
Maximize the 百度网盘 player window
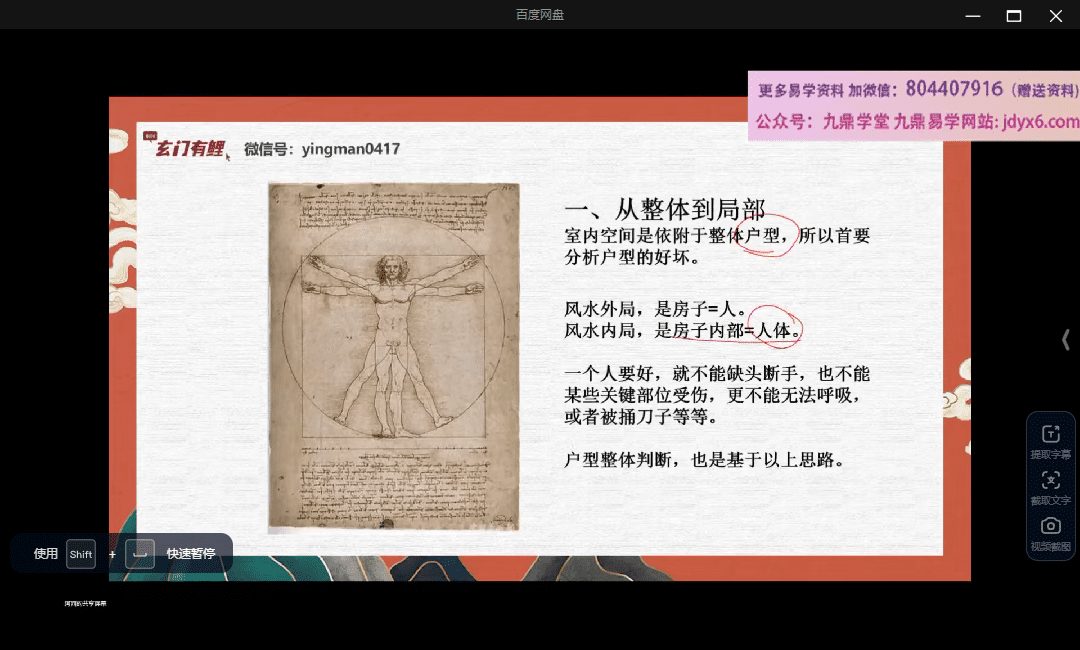pos(1013,15)
